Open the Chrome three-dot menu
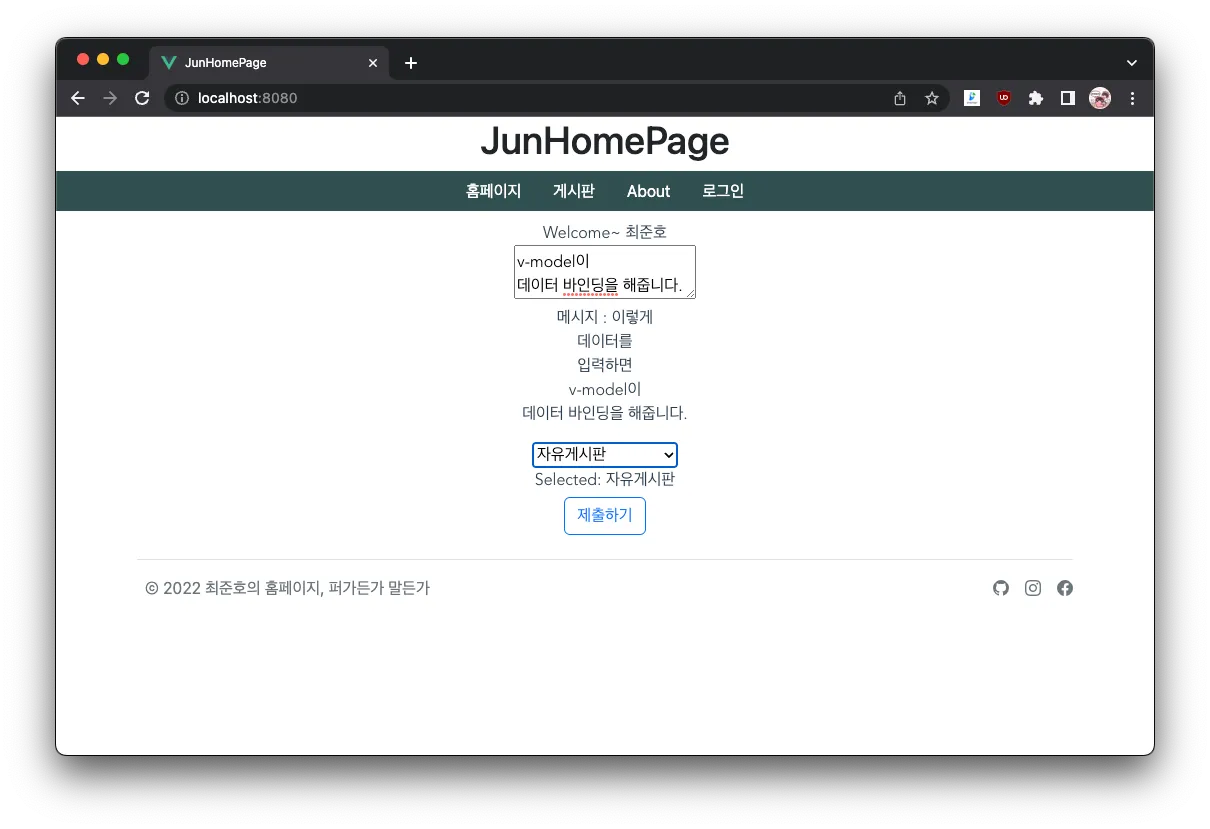The height and width of the screenshot is (829, 1210). click(x=1132, y=98)
